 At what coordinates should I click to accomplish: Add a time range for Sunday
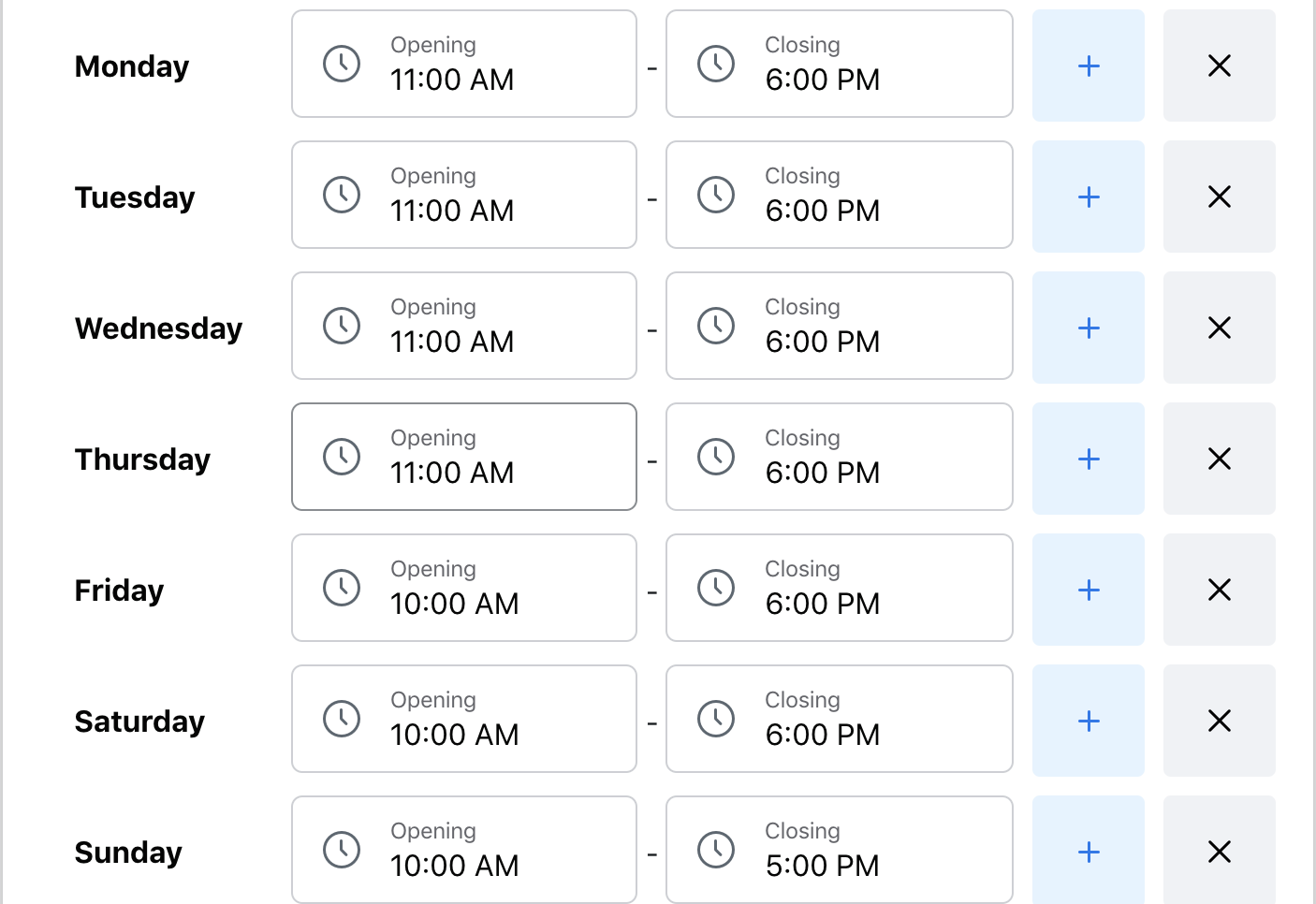[x=1088, y=850]
